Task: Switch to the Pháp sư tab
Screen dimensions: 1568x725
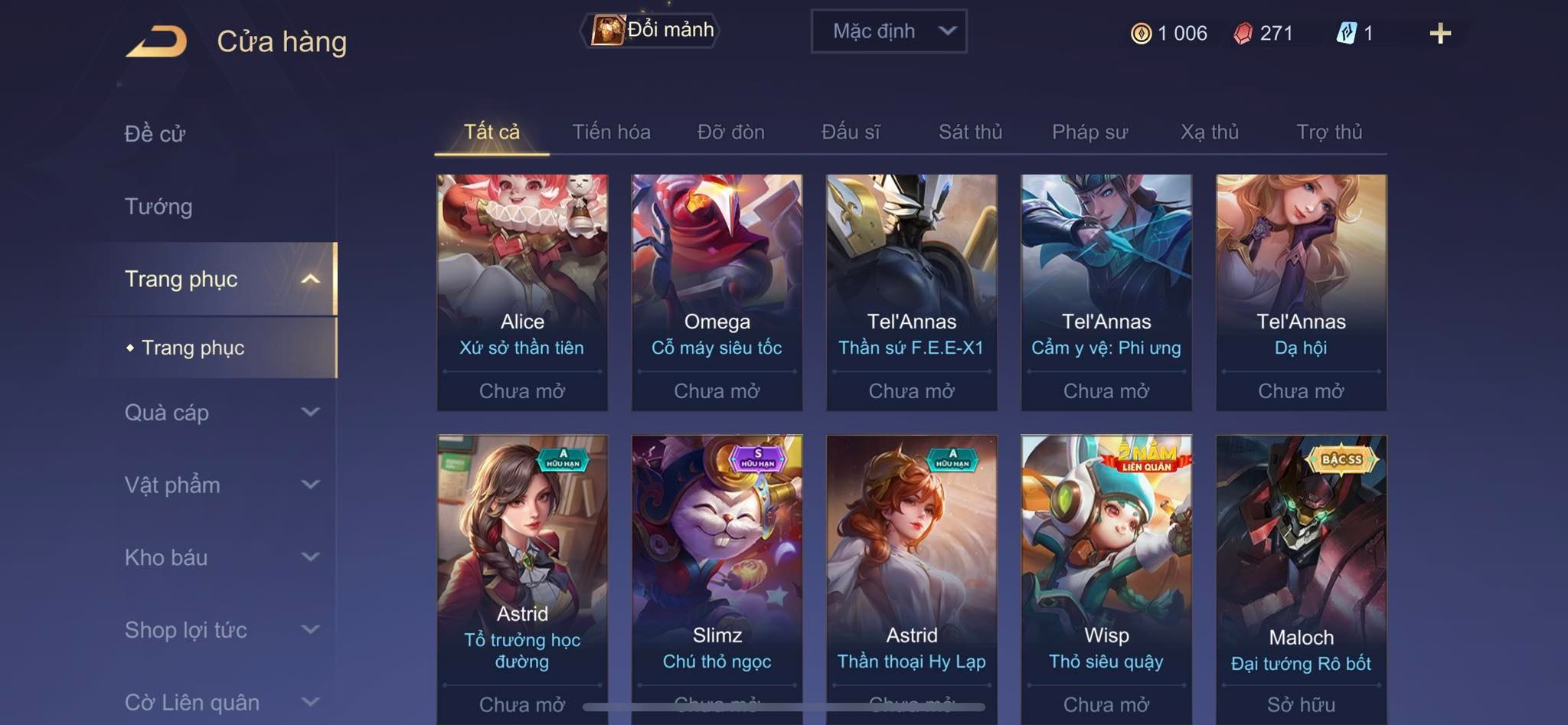Action: (x=1089, y=132)
